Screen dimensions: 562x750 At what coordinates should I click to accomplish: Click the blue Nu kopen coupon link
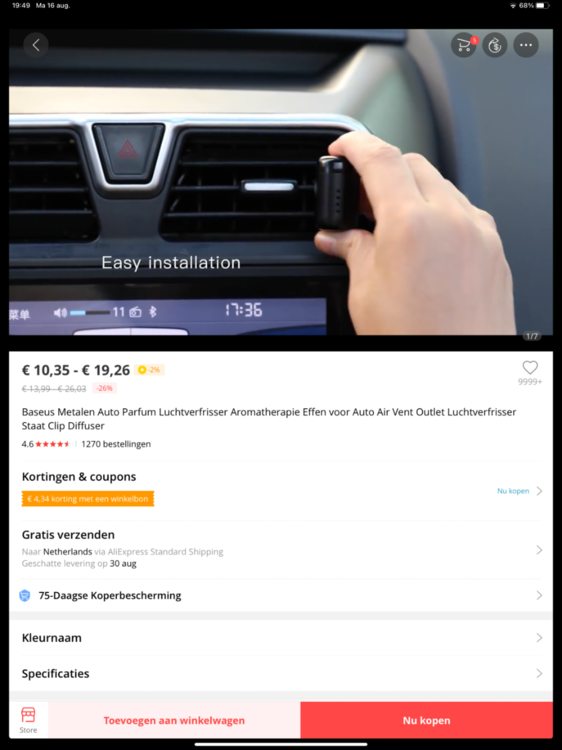click(513, 491)
